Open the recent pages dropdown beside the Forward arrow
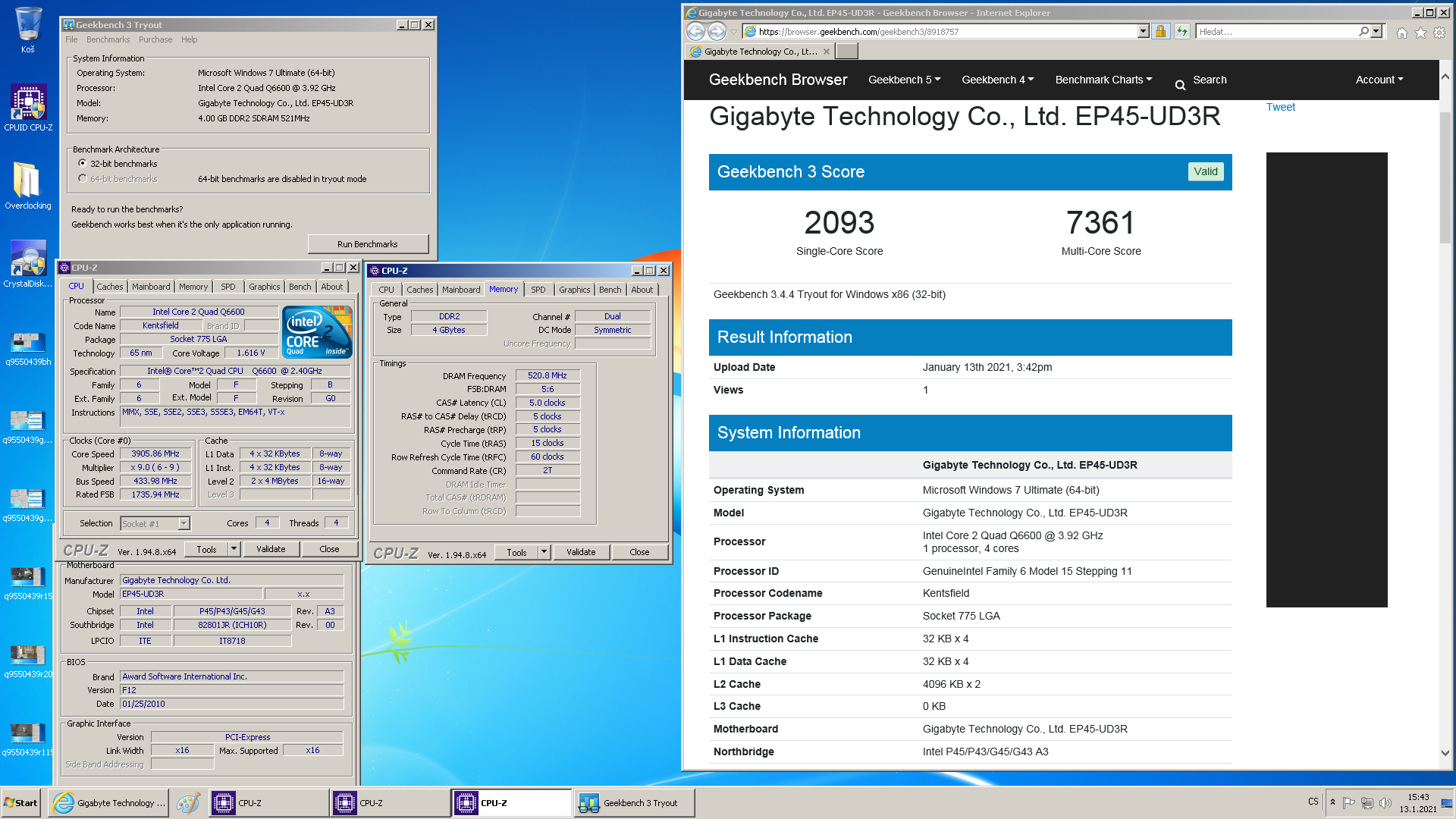The height and width of the screenshot is (819, 1456). [733, 31]
